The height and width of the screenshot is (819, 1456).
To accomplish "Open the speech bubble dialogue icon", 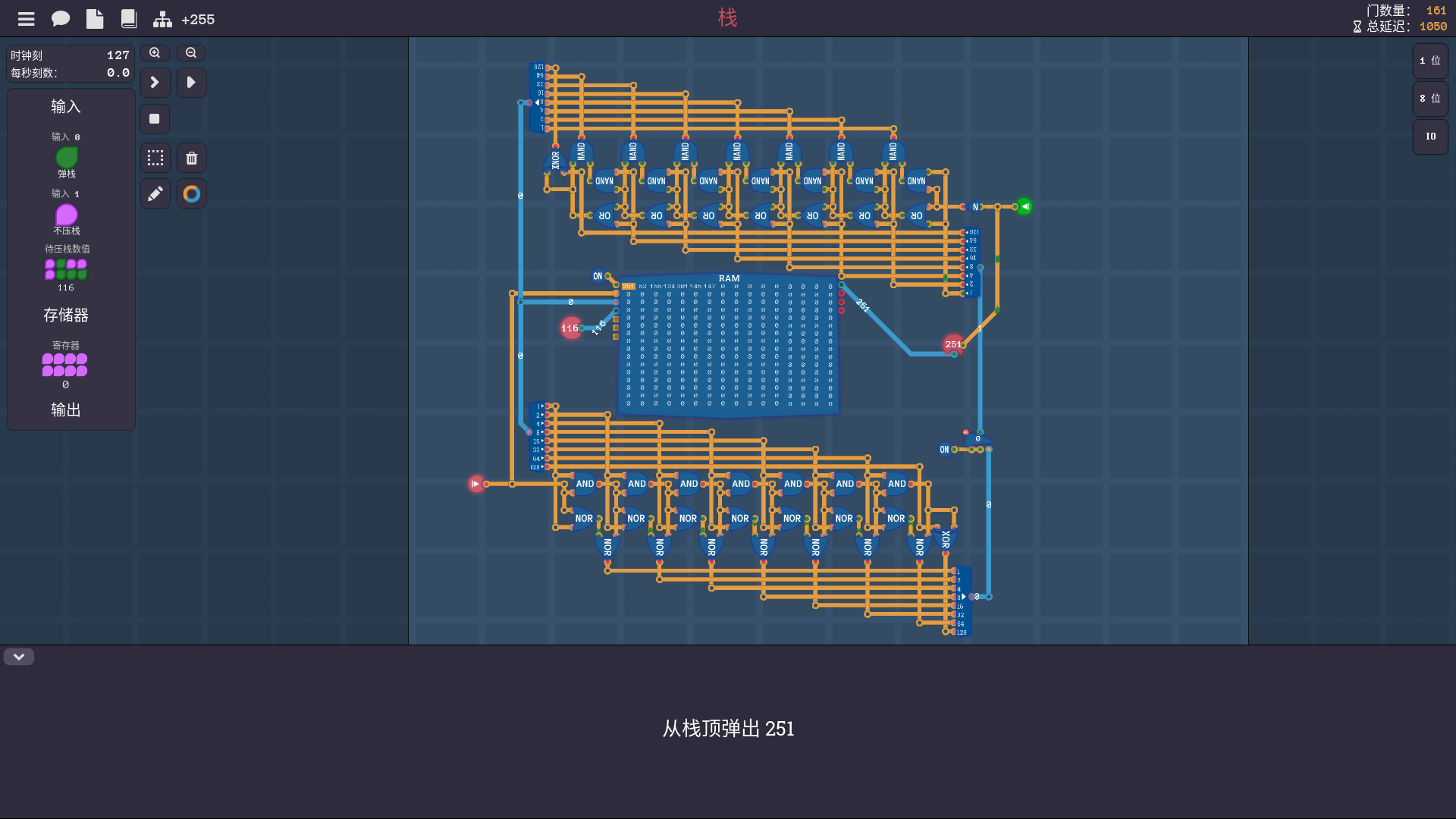I will click(61, 19).
